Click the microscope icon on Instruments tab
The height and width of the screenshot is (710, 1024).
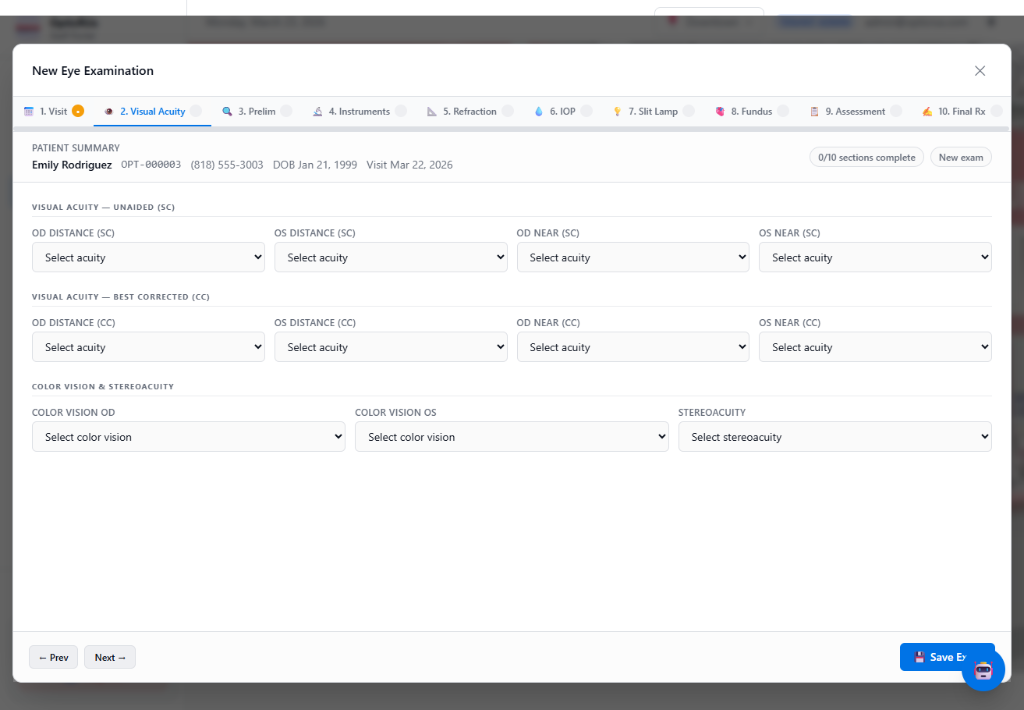pyautogui.click(x=317, y=111)
